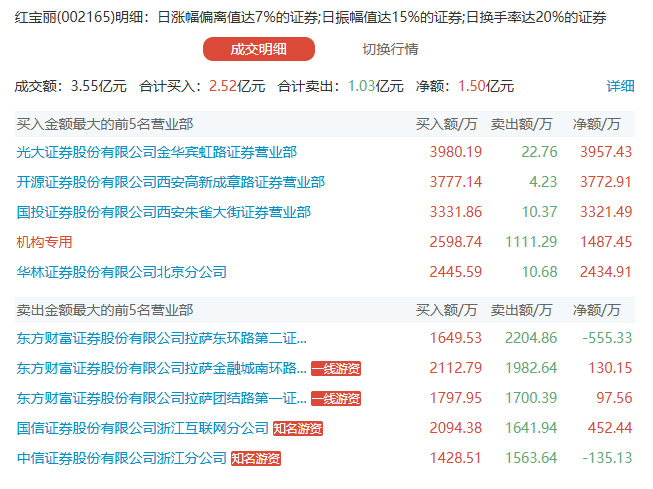Viewport: 653px width, 489px height.
Task: Click buy amount 2598.74
Action: coord(456,242)
